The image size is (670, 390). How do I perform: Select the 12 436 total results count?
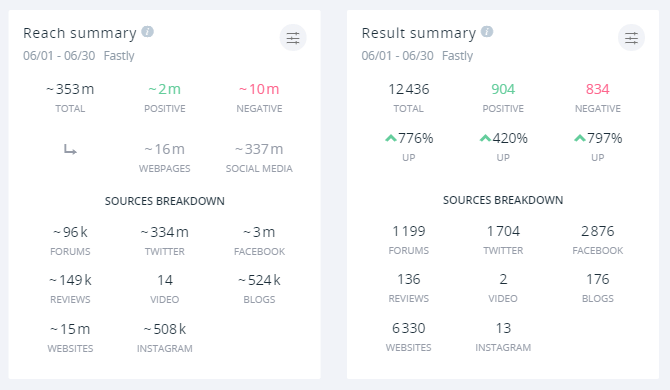pyautogui.click(x=408, y=89)
